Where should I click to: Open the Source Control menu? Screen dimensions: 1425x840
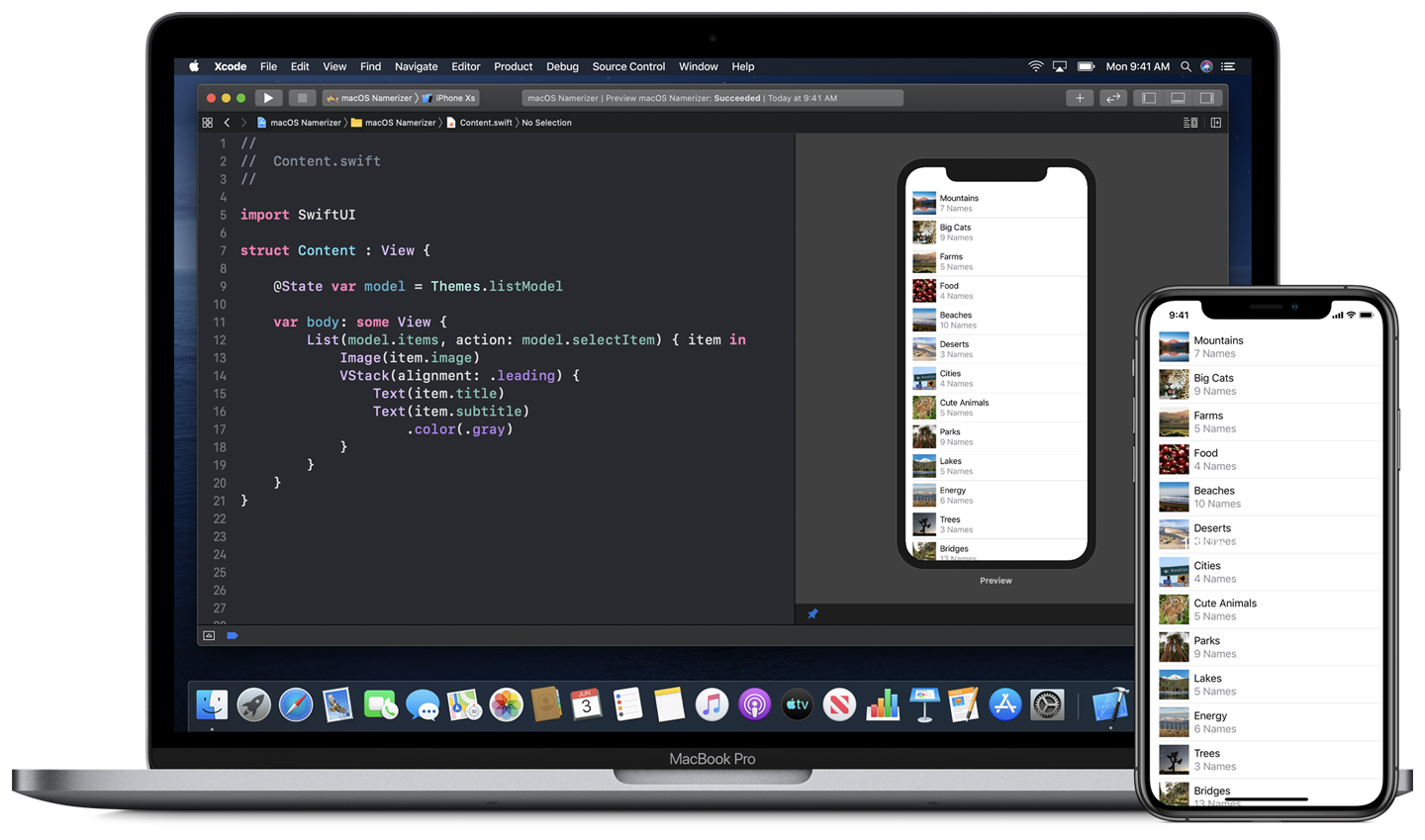coord(627,66)
